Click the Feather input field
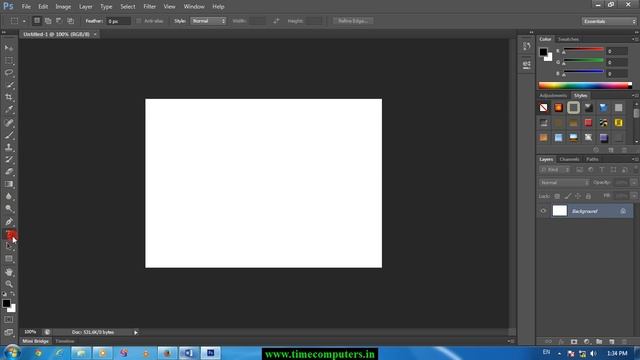Screen dimensions: 640x360 click(x=118, y=21)
